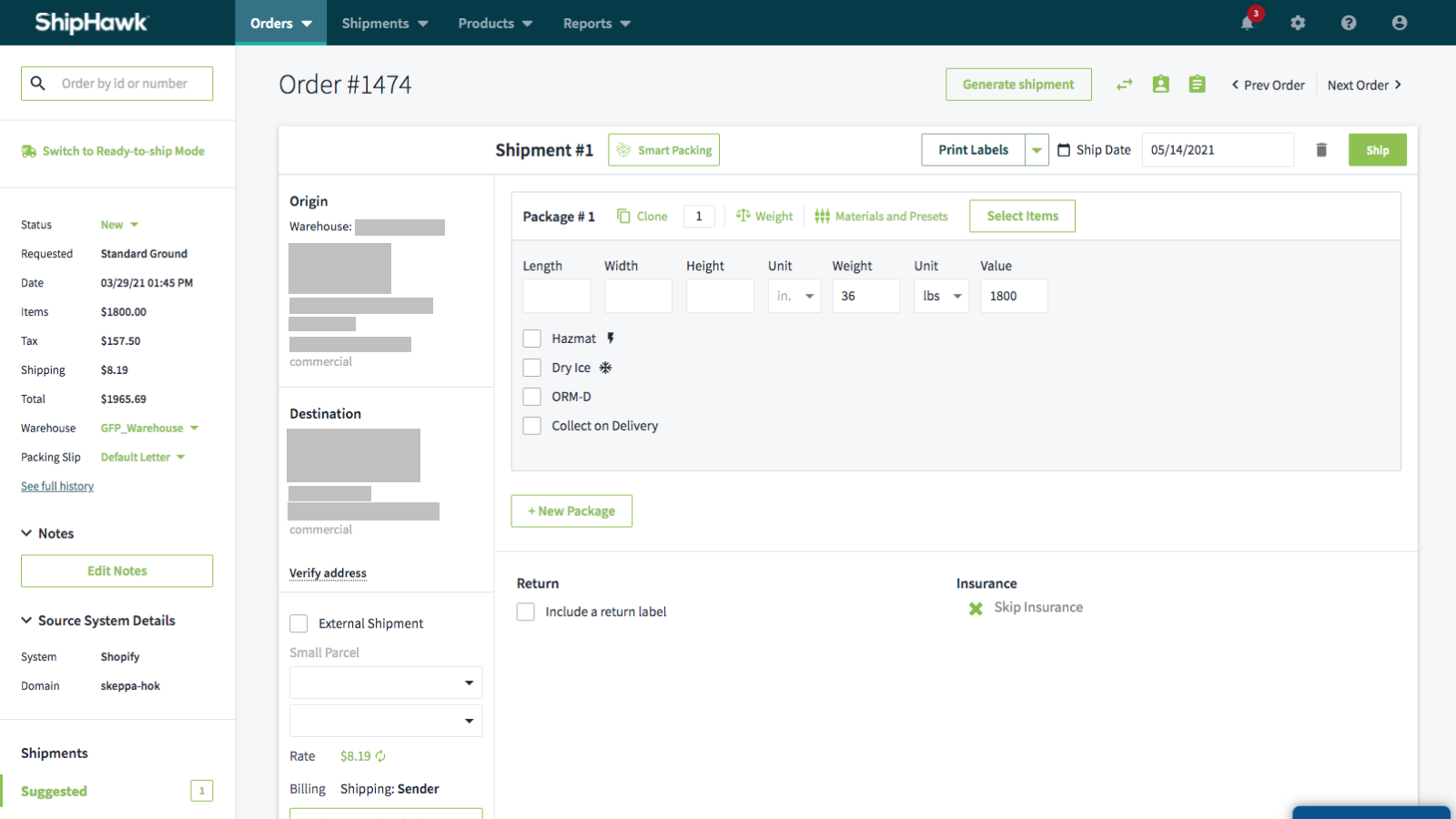Open the Products menu
The height and width of the screenshot is (819, 1456).
point(495,23)
